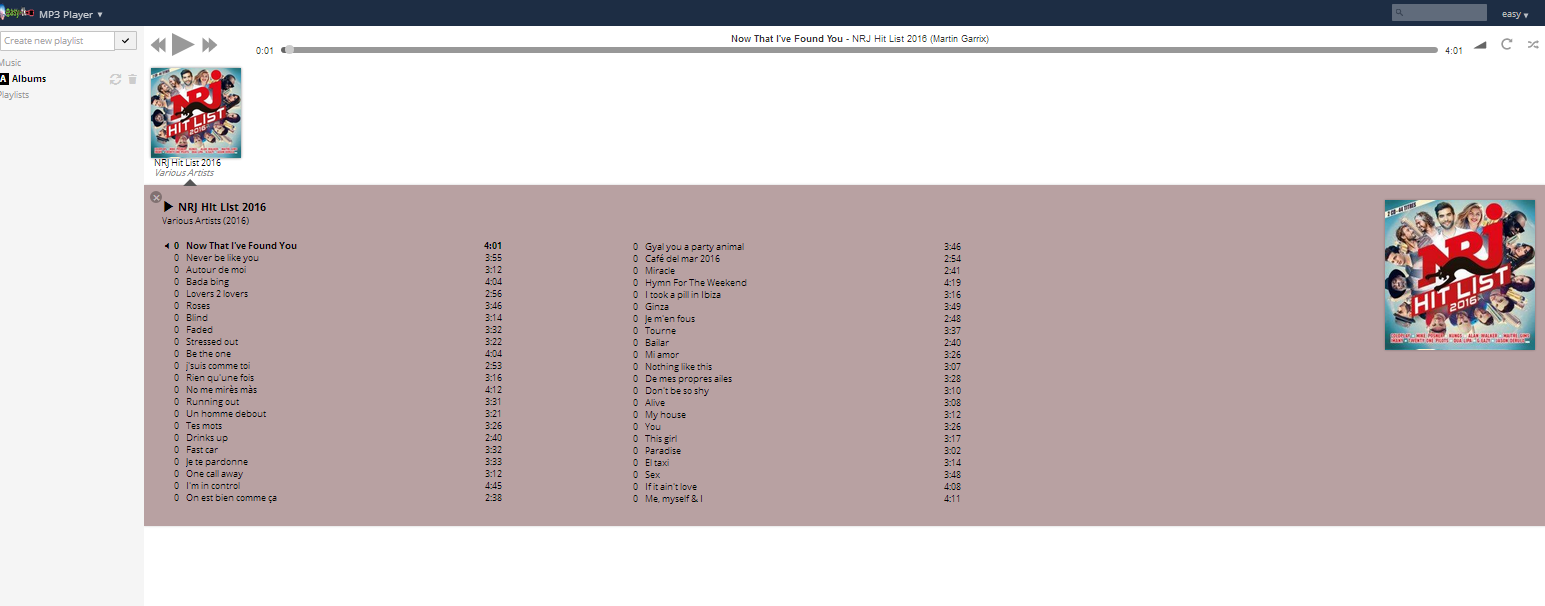1545x606 pixels.
Task: Focus the Create new playlist field
Action: coord(56,41)
